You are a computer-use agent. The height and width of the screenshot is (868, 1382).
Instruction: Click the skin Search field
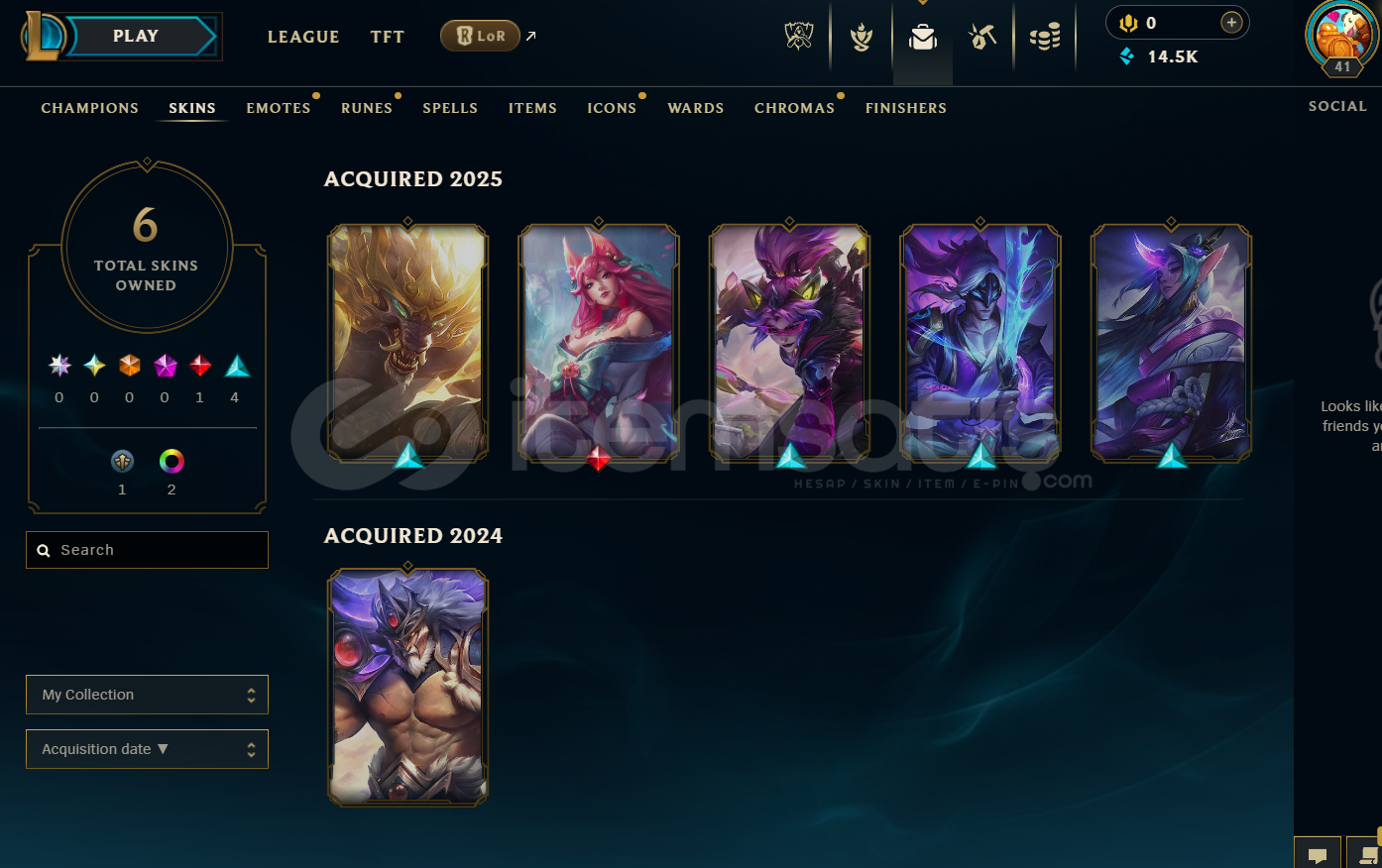[147, 550]
